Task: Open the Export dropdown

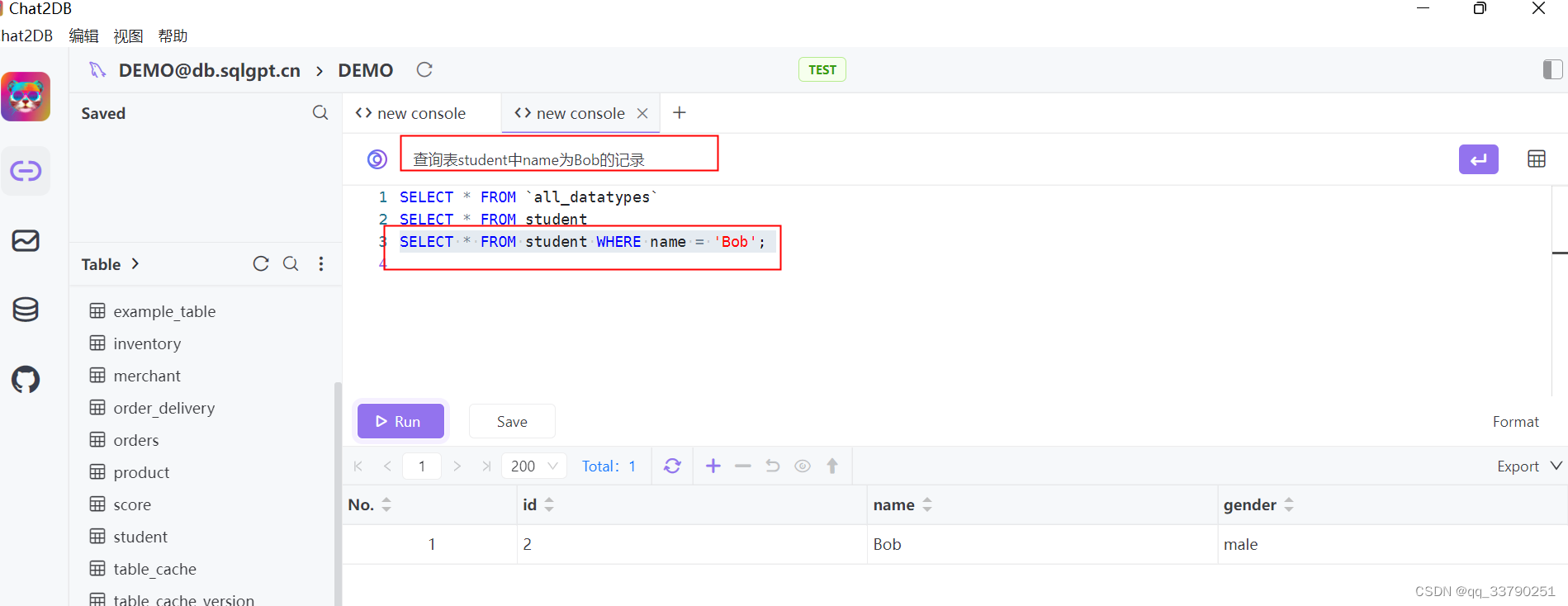Action: click(1529, 466)
